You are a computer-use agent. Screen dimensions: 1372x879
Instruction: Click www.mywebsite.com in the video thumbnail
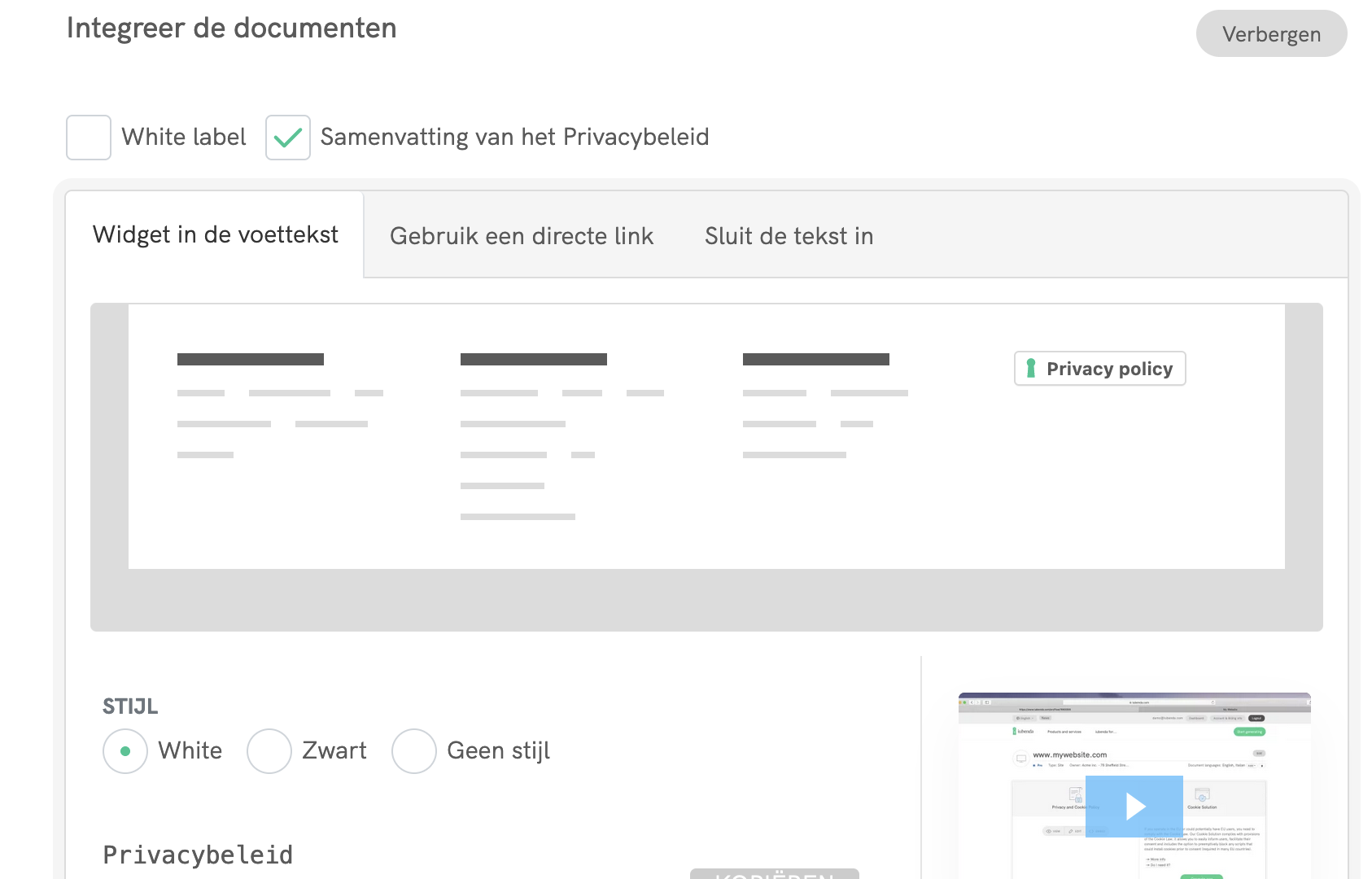pyautogui.click(x=1069, y=754)
